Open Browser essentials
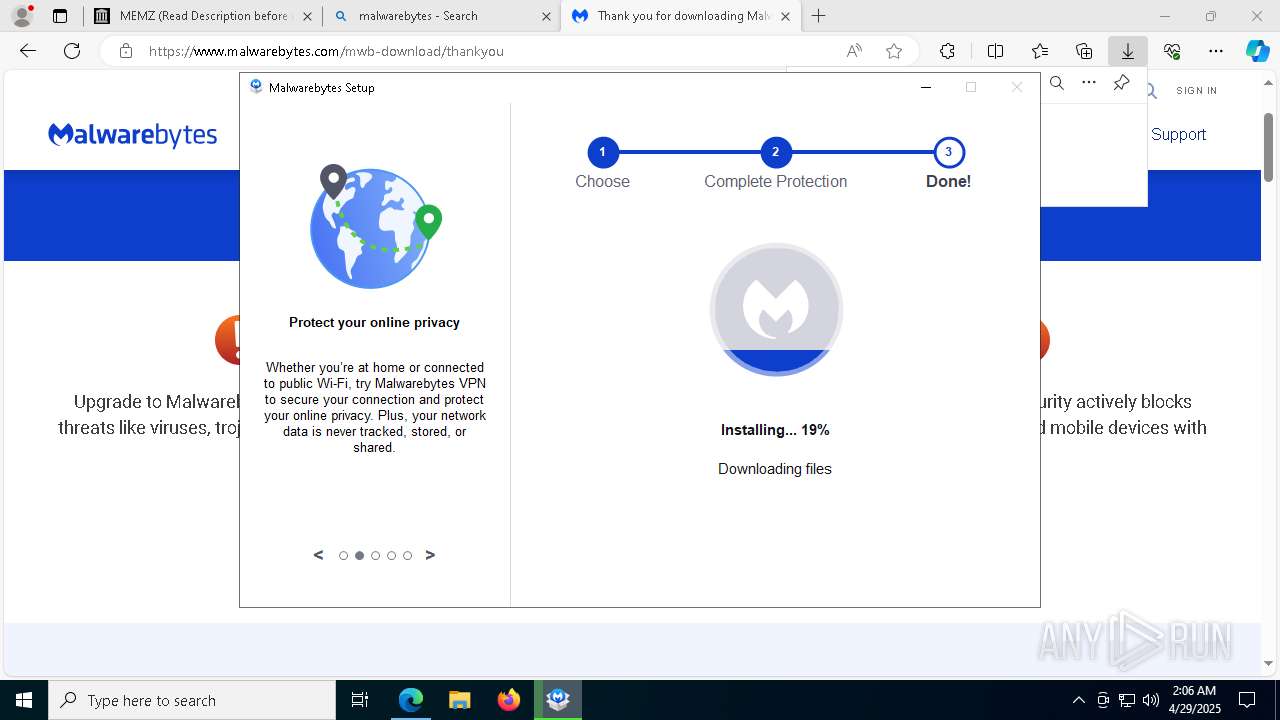 coord(1172,51)
